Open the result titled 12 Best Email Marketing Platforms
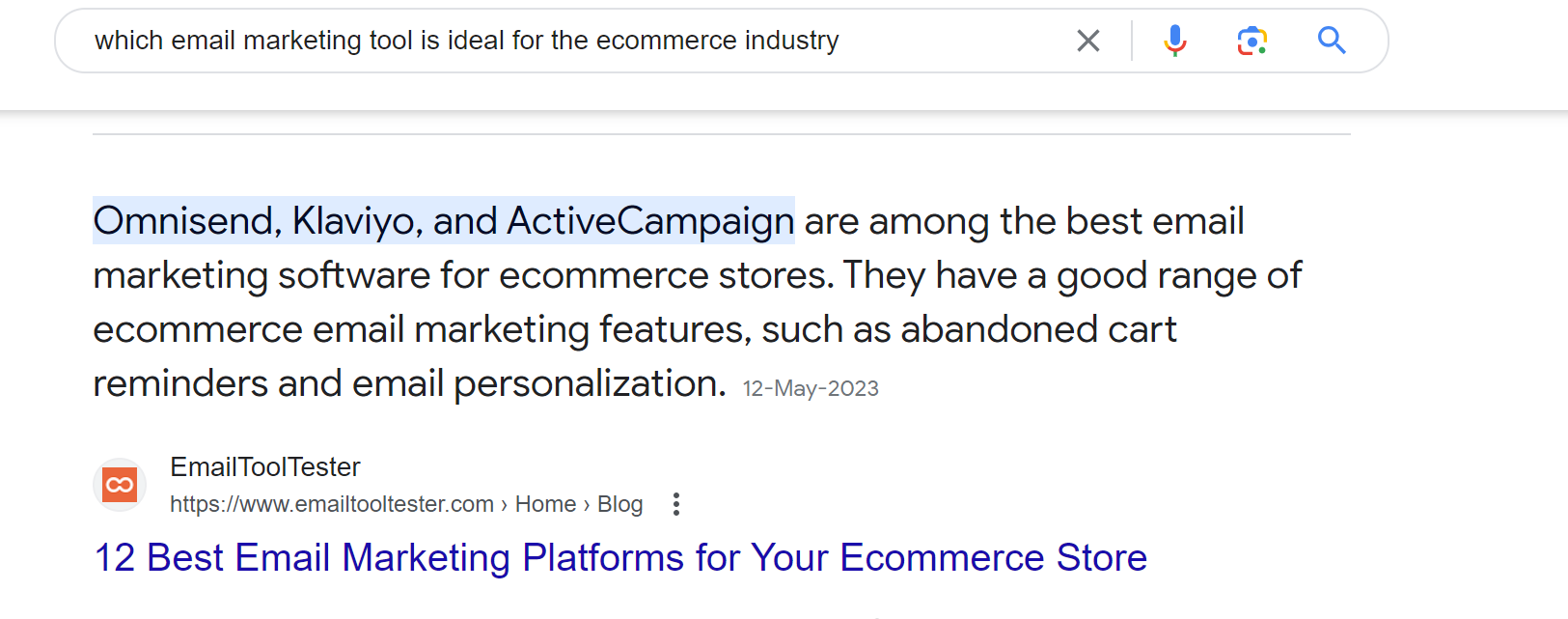 coord(620,557)
